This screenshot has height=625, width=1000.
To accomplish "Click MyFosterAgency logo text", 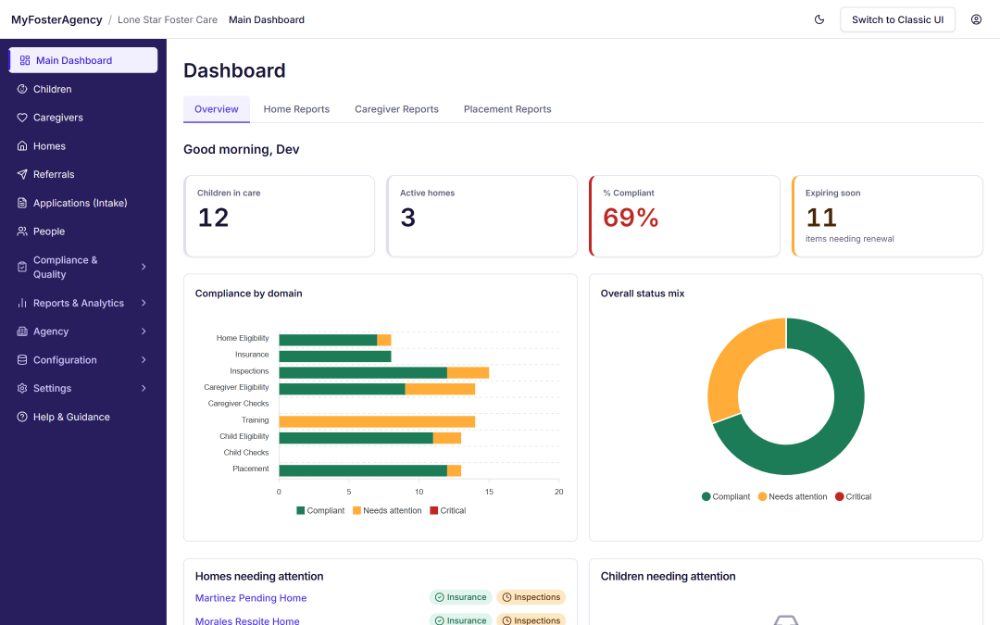I will pos(57,20).
